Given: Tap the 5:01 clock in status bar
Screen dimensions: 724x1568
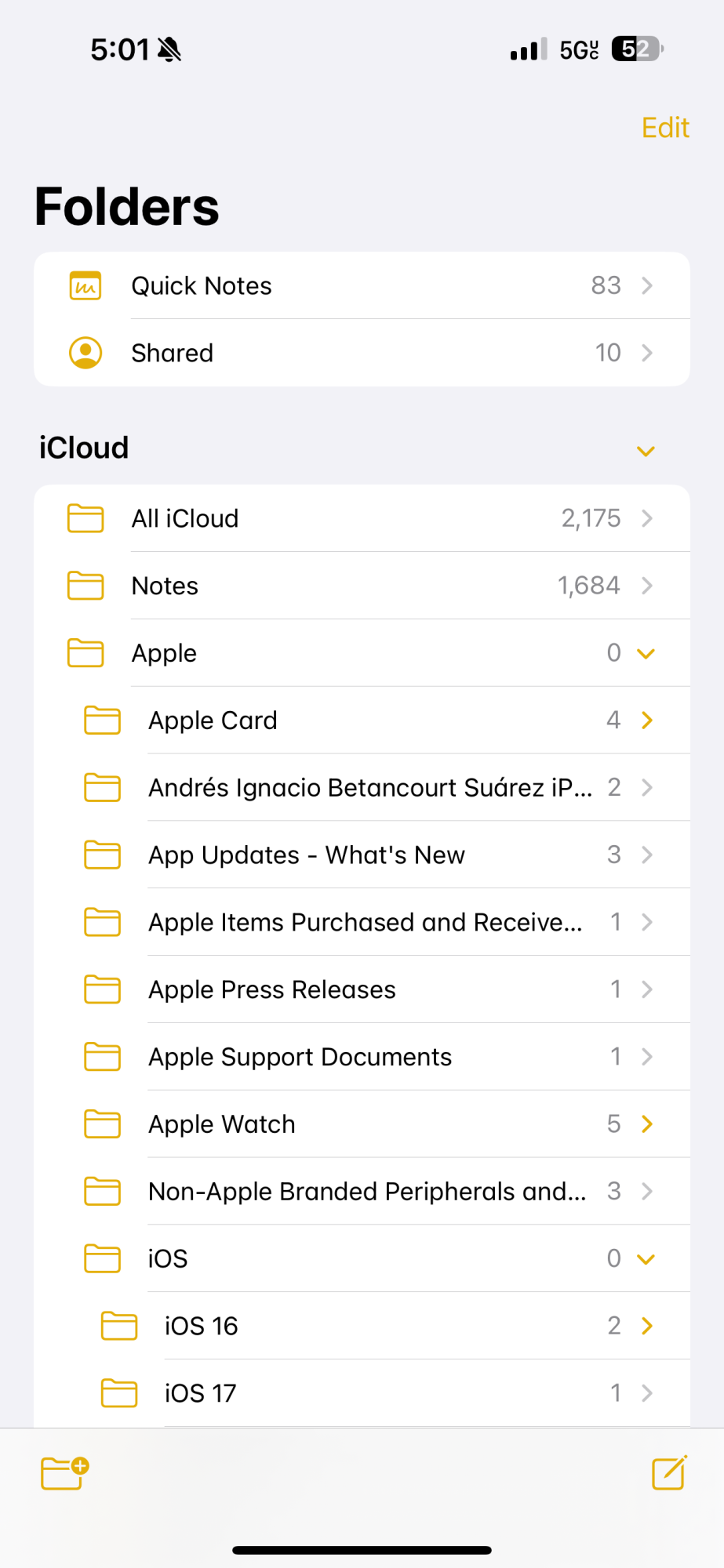Looking at the screenshot, I should (x=120, y=50).
